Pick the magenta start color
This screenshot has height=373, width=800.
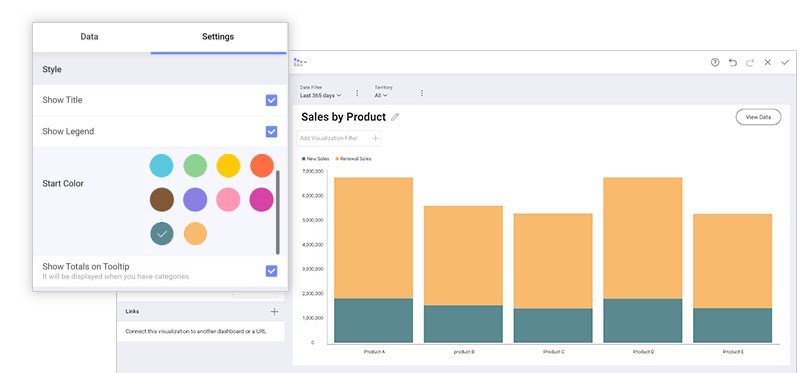262,200
